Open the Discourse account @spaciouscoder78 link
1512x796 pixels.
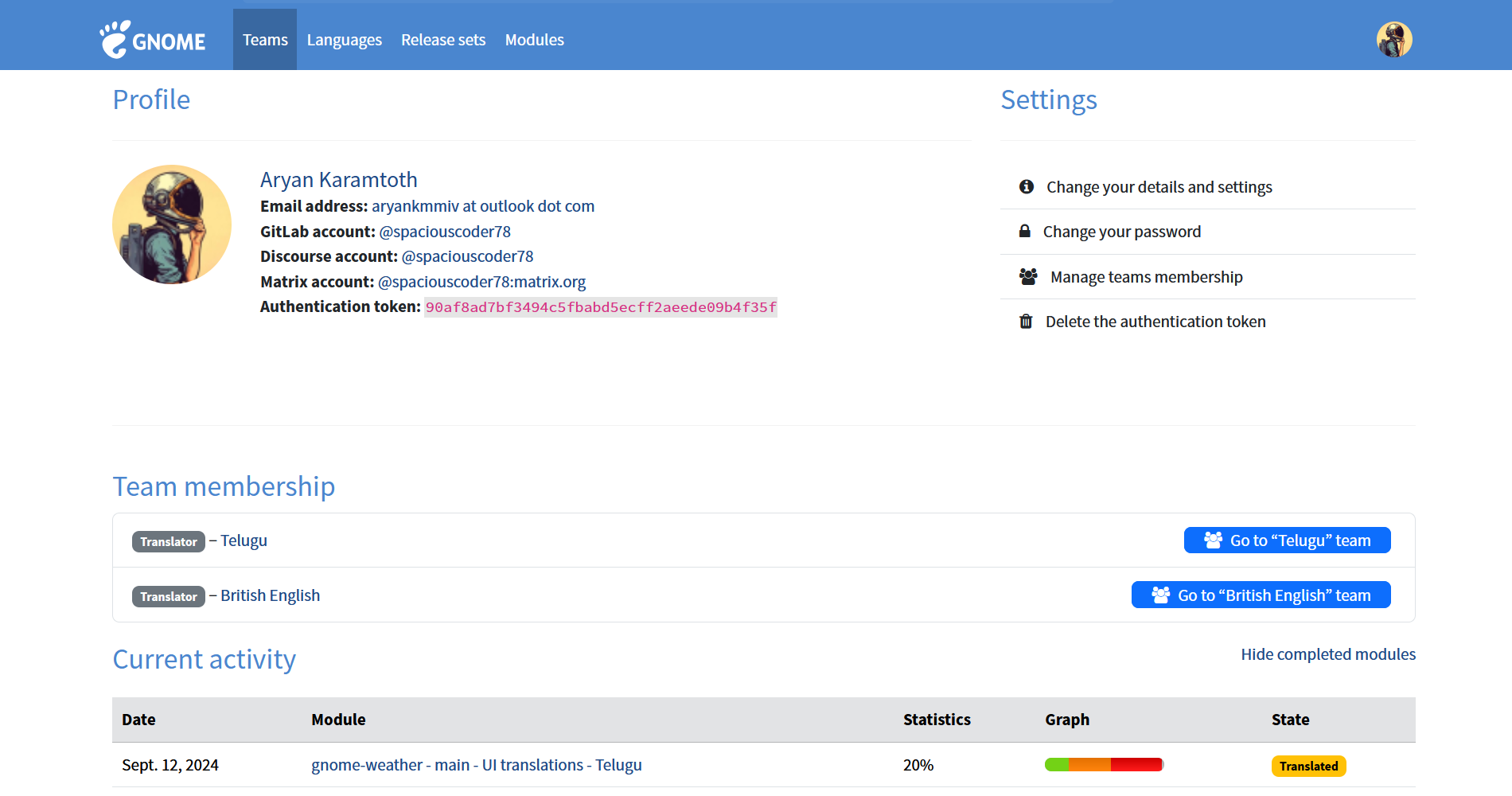tap(468, 256)
